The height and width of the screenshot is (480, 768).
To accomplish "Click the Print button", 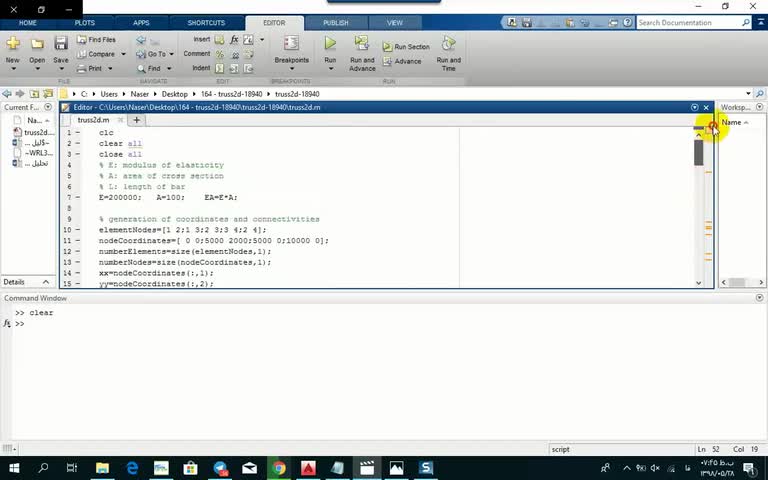I will click(x=90, y=69).
